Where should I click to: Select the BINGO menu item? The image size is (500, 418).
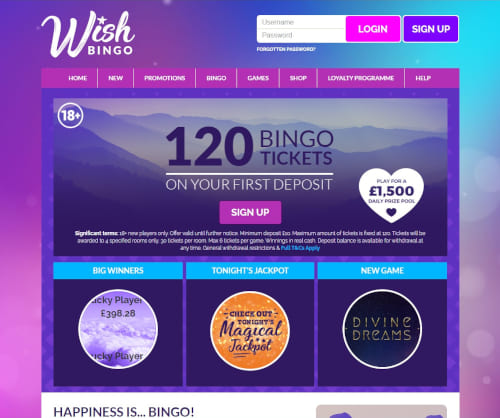216,78
